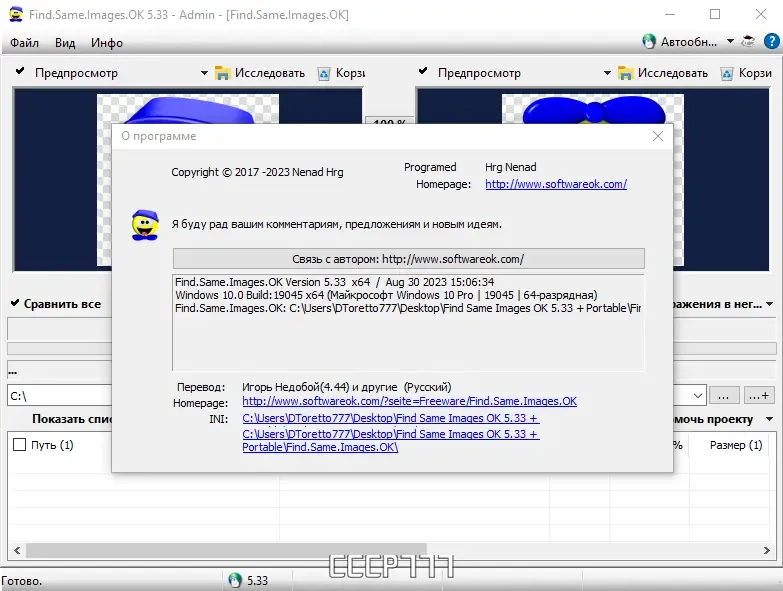
Task: Click the ... browse button
Action: [723, 396]
